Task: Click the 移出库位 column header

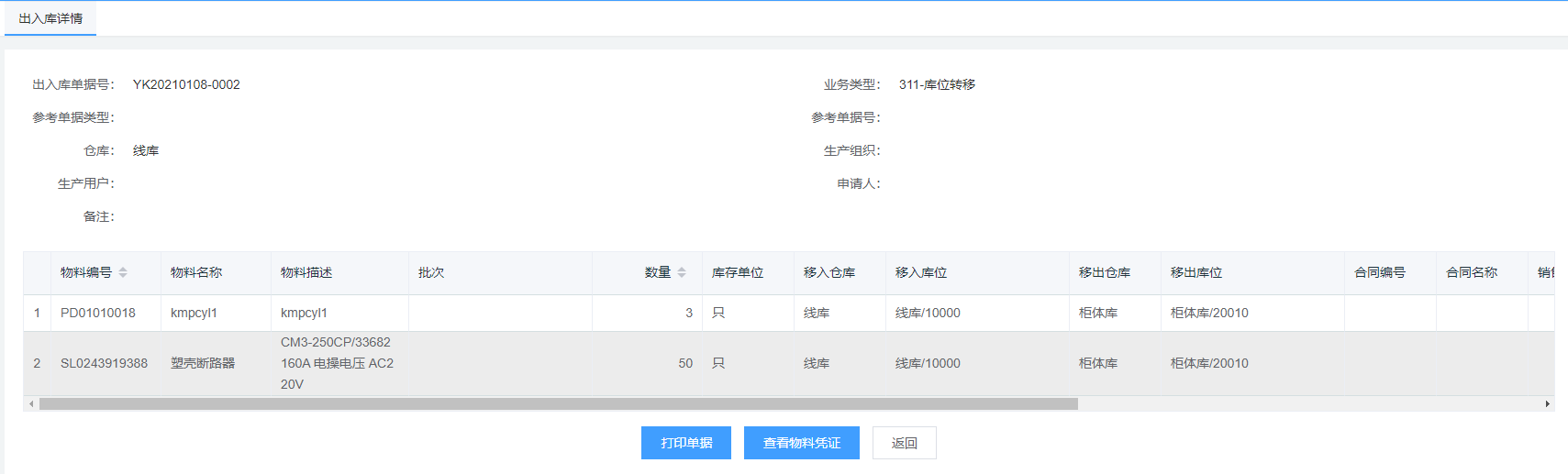Action: click(x=1196, y=272)
